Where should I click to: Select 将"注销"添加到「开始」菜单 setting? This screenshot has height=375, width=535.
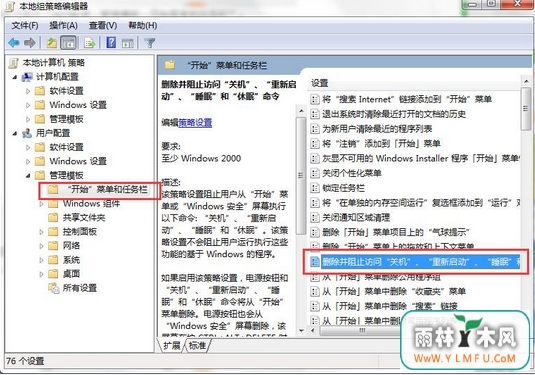point(381,143)
